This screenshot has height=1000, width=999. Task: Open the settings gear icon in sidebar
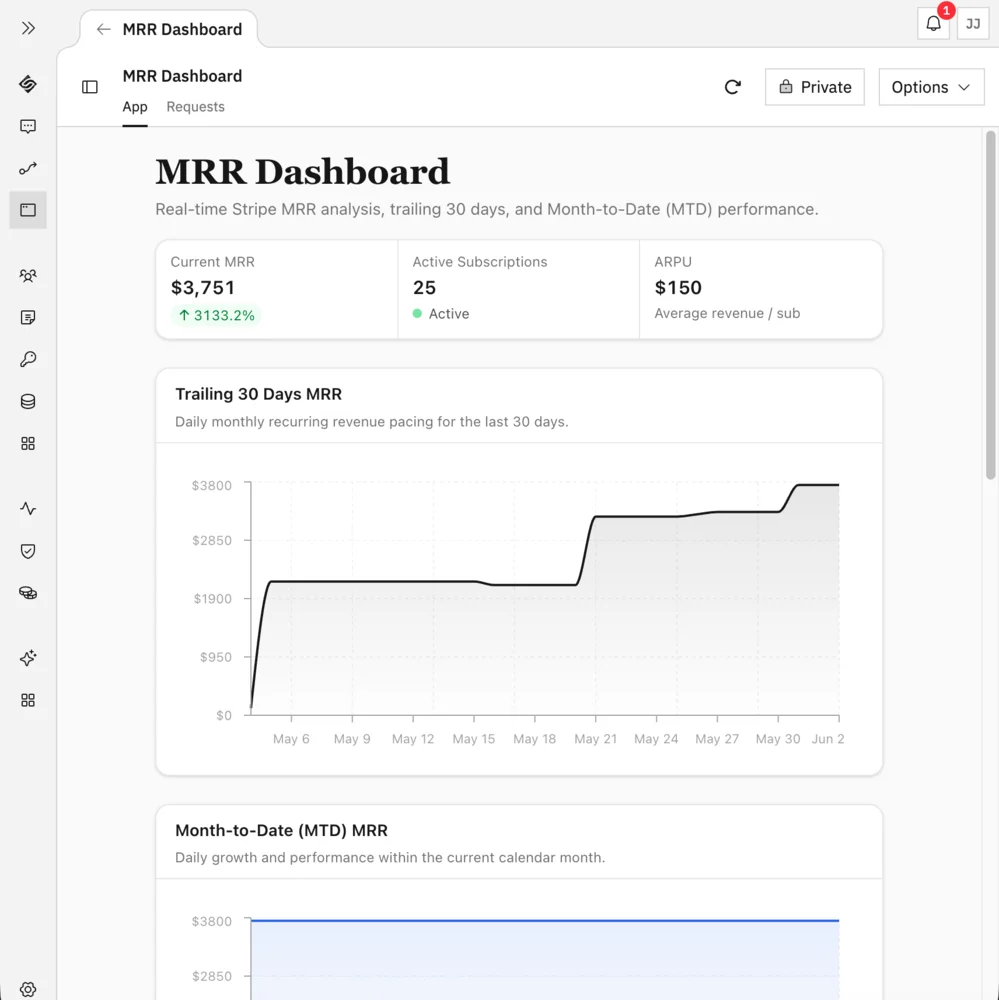pos(28,989)
